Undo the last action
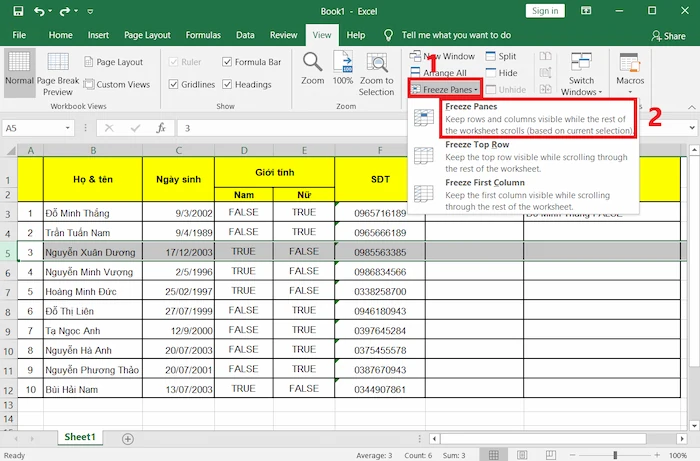This screenshot has height=461, width=700. pyautogui.click(x=40, y=11)
